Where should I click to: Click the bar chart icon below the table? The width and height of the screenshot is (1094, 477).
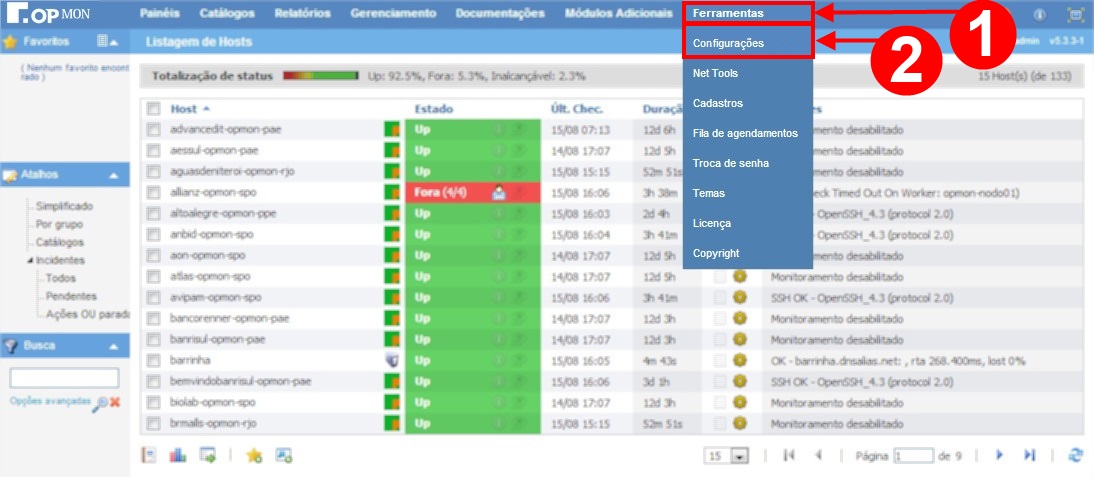(178, 455)
